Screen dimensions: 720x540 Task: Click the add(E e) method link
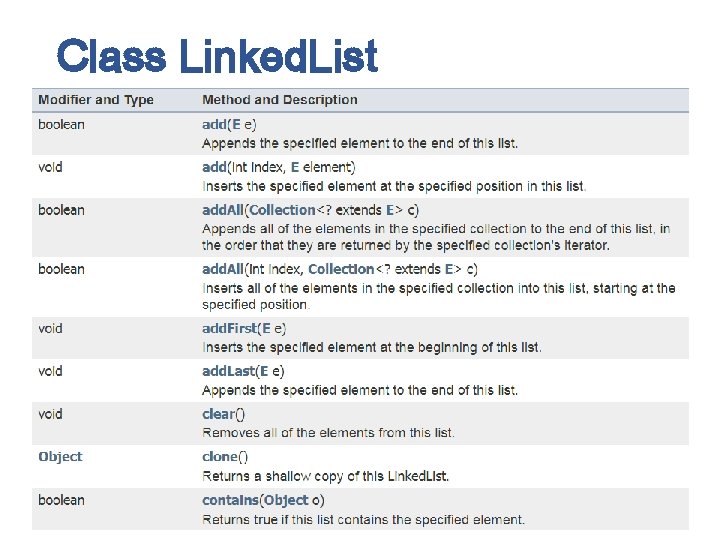click(214, 124)
